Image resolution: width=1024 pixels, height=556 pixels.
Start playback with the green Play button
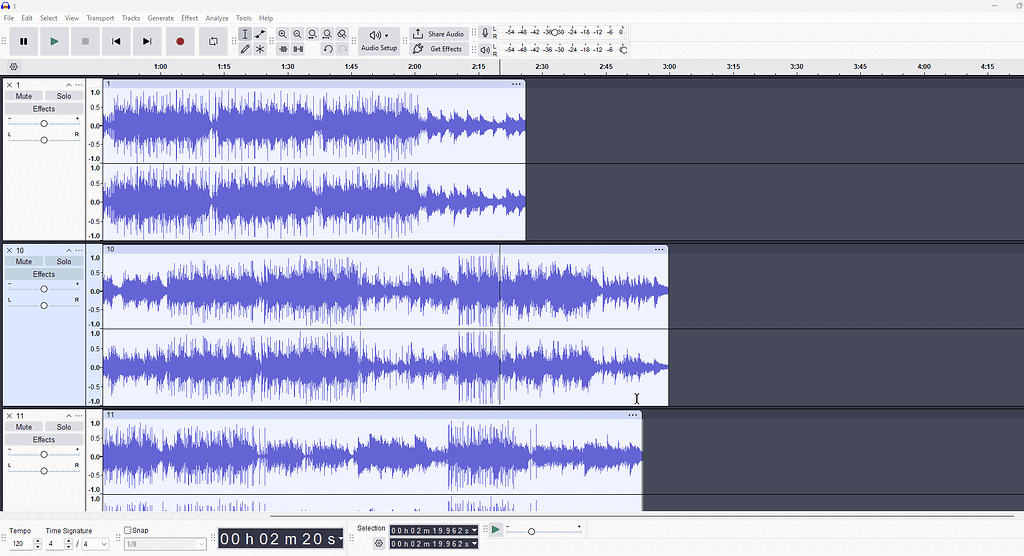point(54,41)
